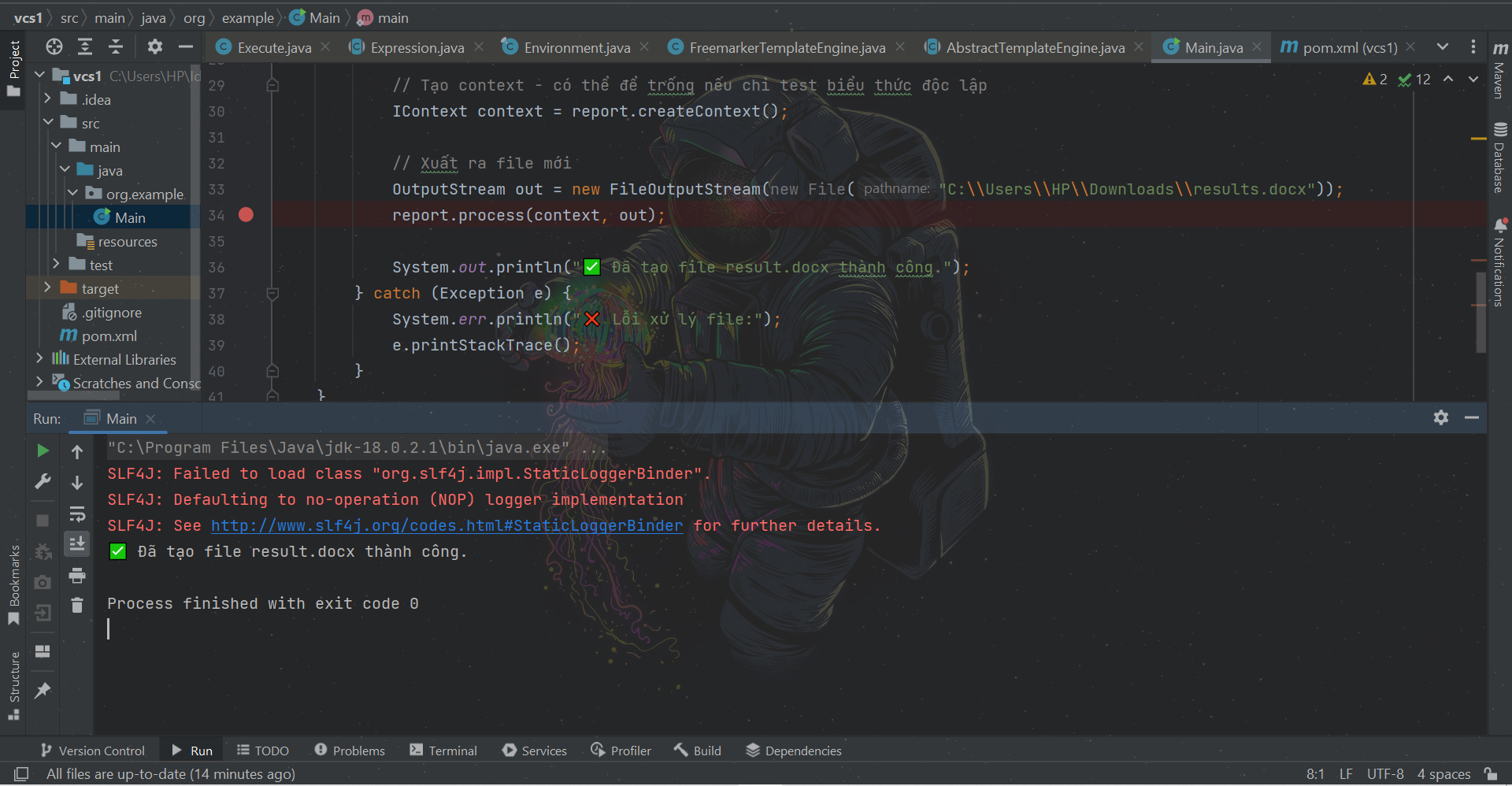The image size is (1512, 786).
Task: Expand all in Project tree toolbar
Action: (x=85, y=47)
